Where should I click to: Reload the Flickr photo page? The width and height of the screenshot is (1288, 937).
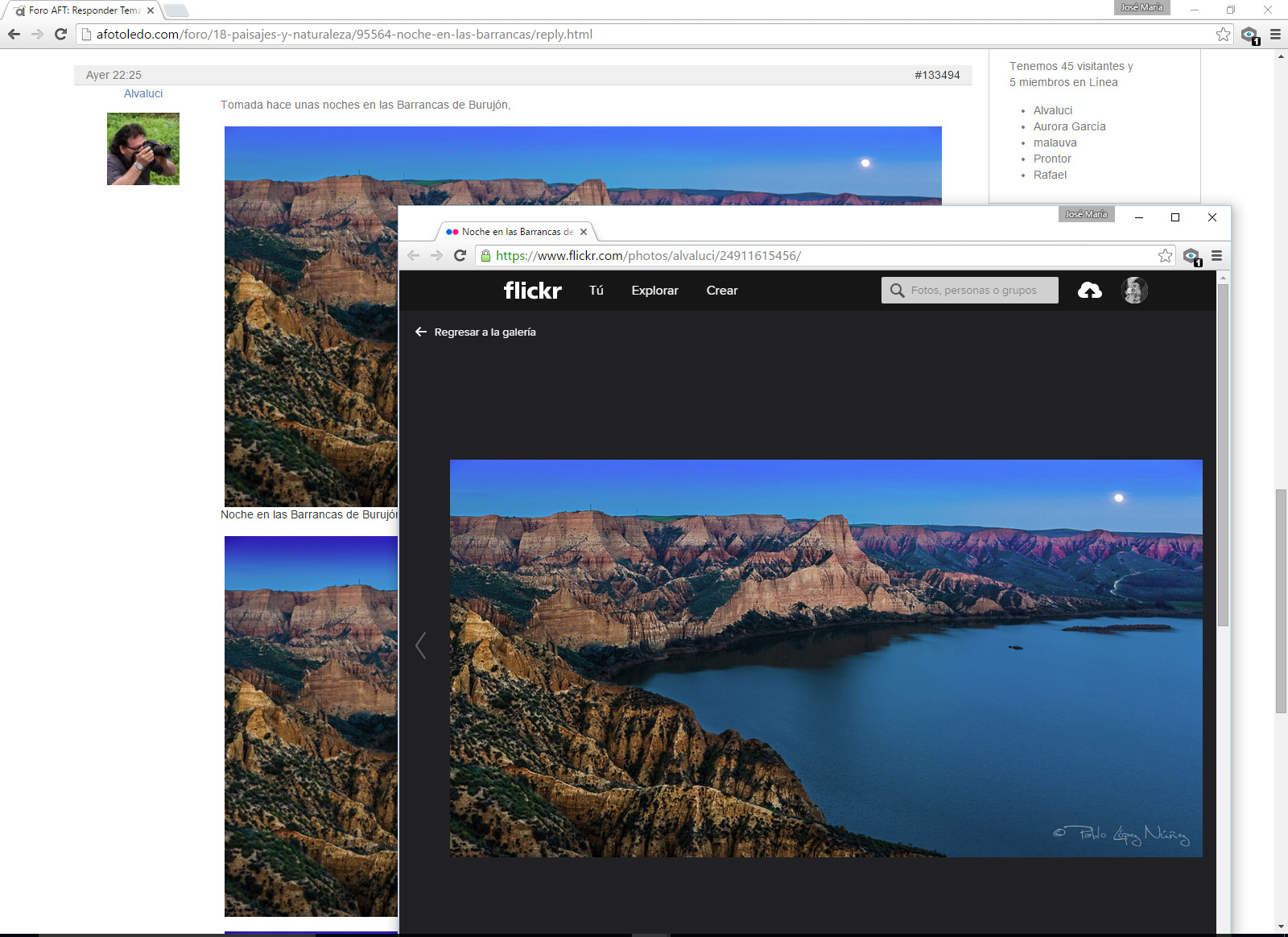click(x=460, y=256)
